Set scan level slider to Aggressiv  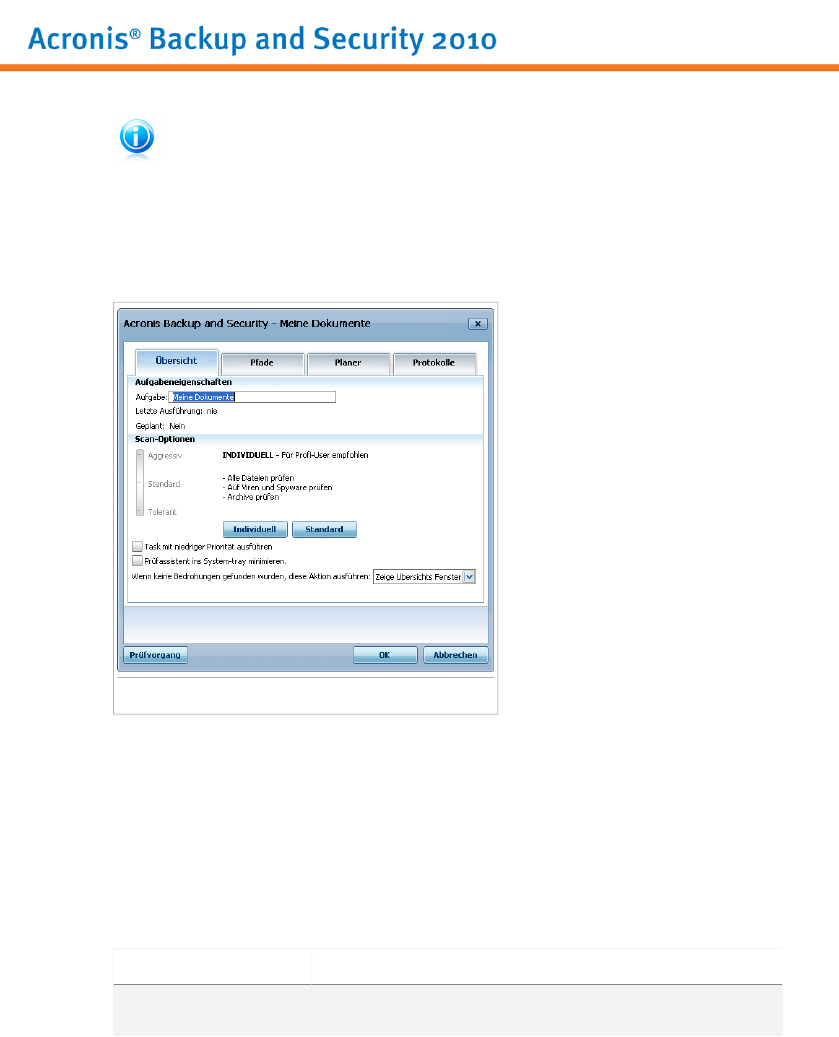[x=140, y=456]
